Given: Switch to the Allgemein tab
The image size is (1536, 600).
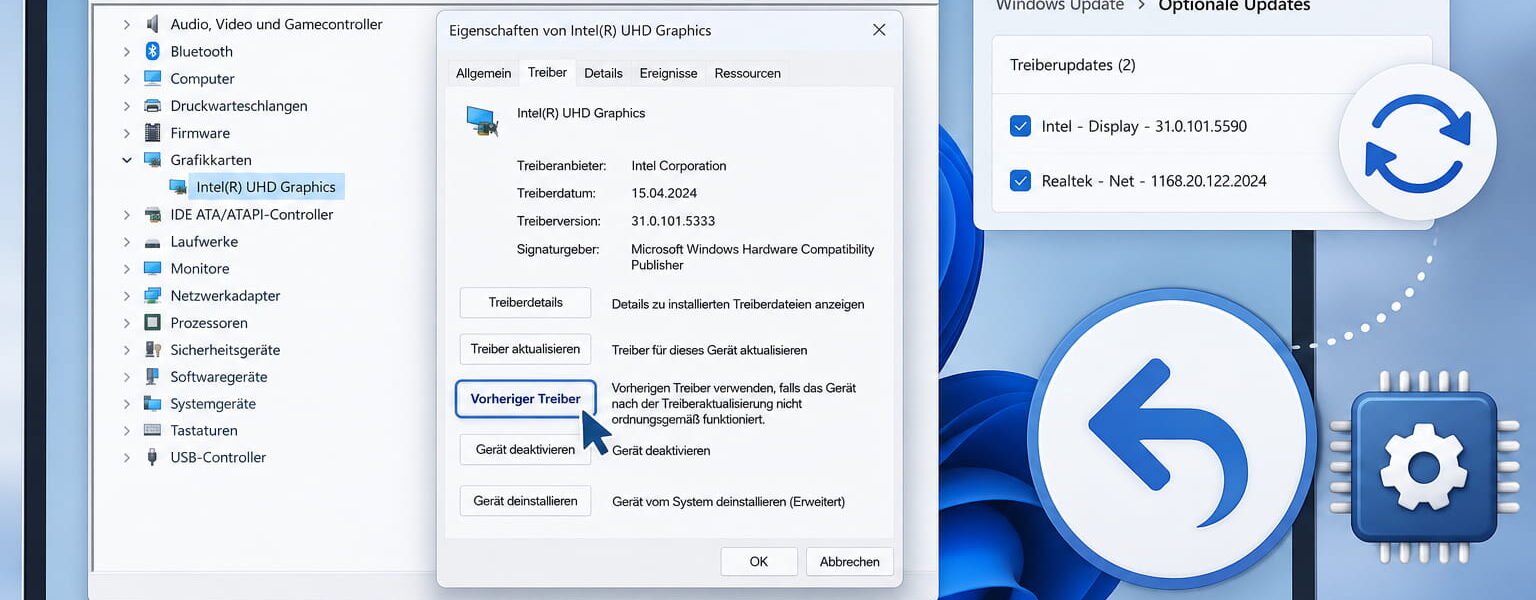Looking at the screenshot, I should pyautogui.click(x=484, y=73).
